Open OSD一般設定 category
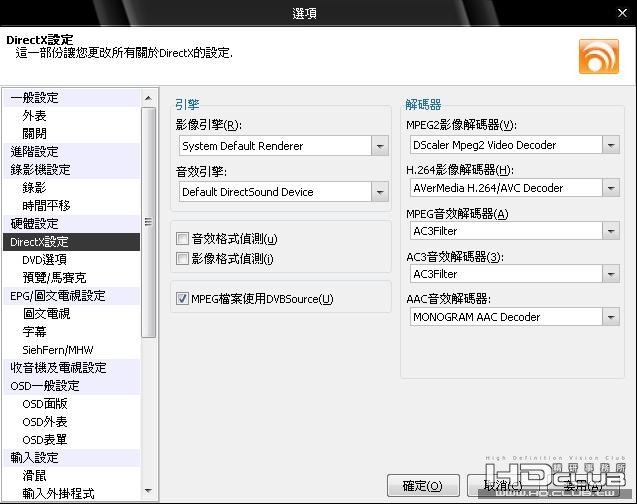637x504 pixels. [x=72, y=386]
